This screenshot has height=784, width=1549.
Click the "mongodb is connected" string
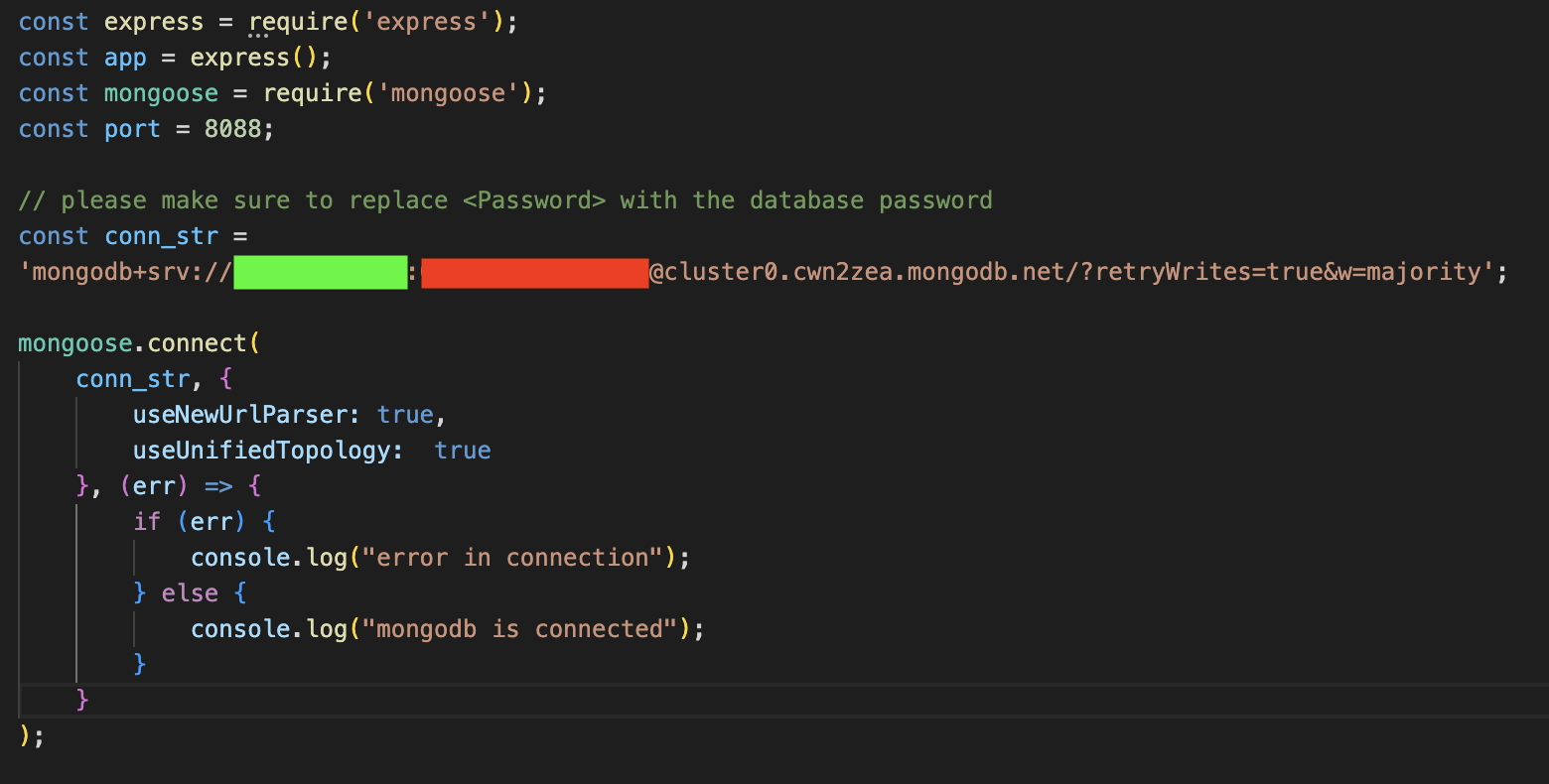click(x=519, y=629)
